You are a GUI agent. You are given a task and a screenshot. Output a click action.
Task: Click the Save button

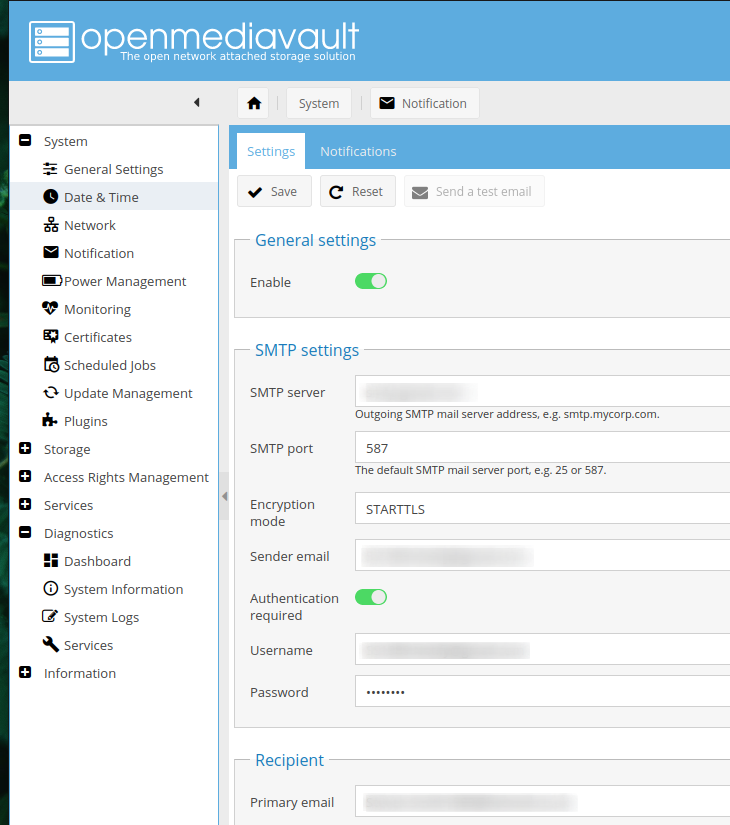(274, 192)
